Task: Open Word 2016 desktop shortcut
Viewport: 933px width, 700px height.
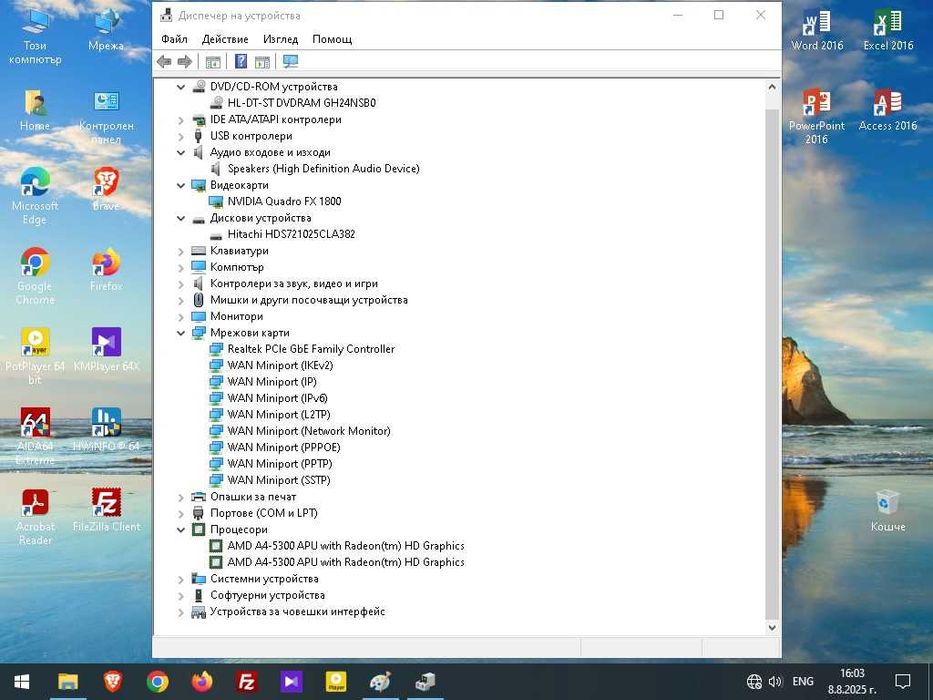Action: pyautogui.click(x=817, y=30)
